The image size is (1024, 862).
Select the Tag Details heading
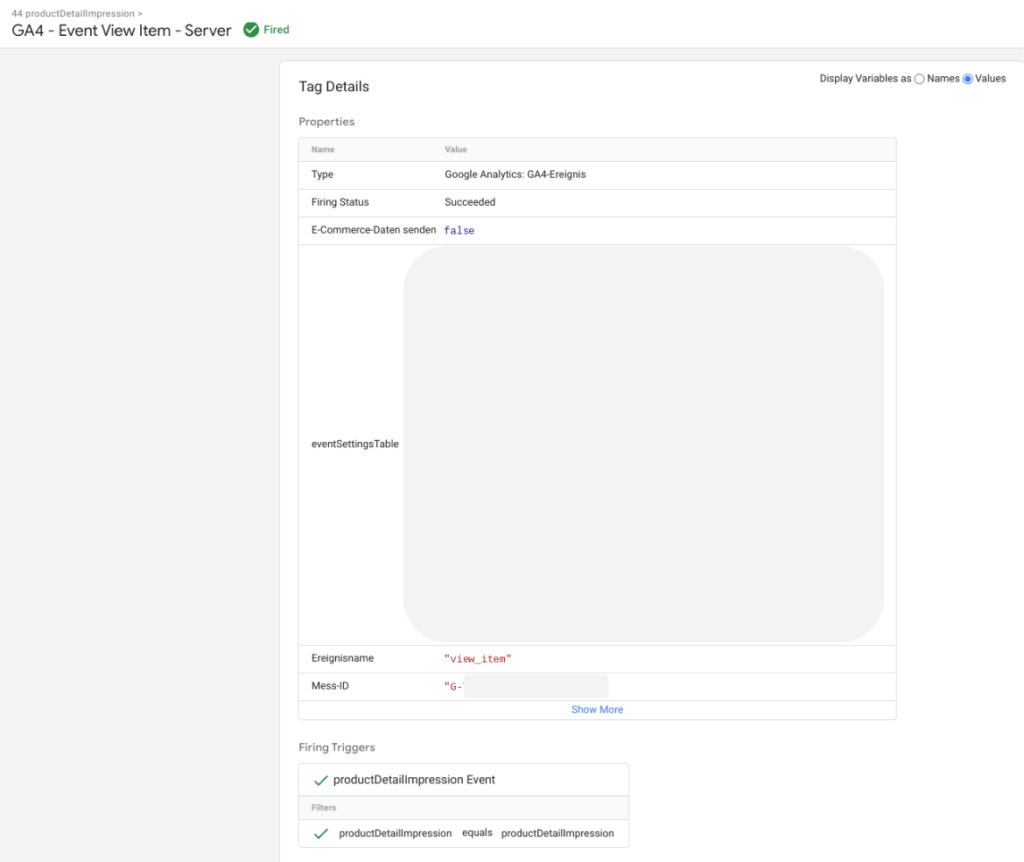(x=333, y=87)
